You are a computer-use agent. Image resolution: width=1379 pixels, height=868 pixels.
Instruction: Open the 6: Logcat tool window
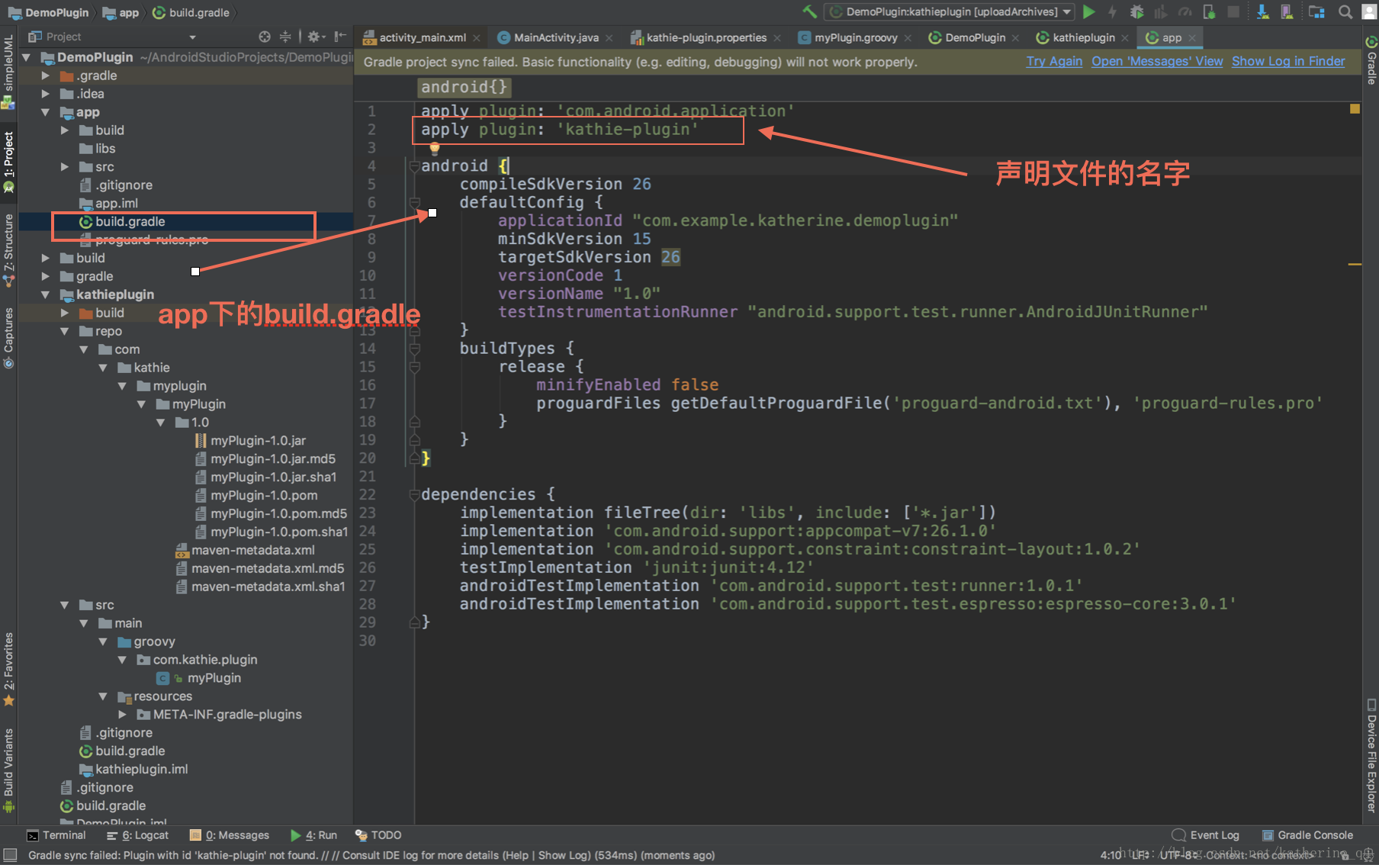click(x=138, y=835)
